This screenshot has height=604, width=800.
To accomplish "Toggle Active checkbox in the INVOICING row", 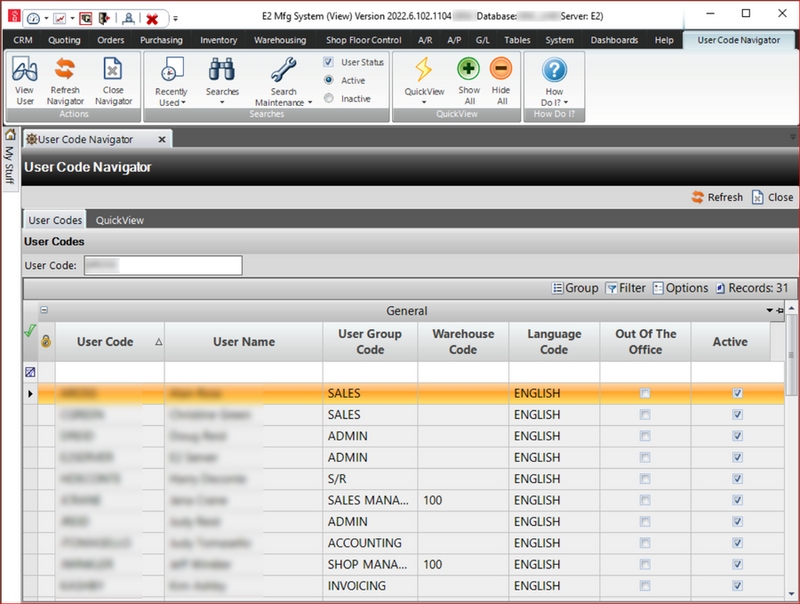I will (x=737, y=586).
